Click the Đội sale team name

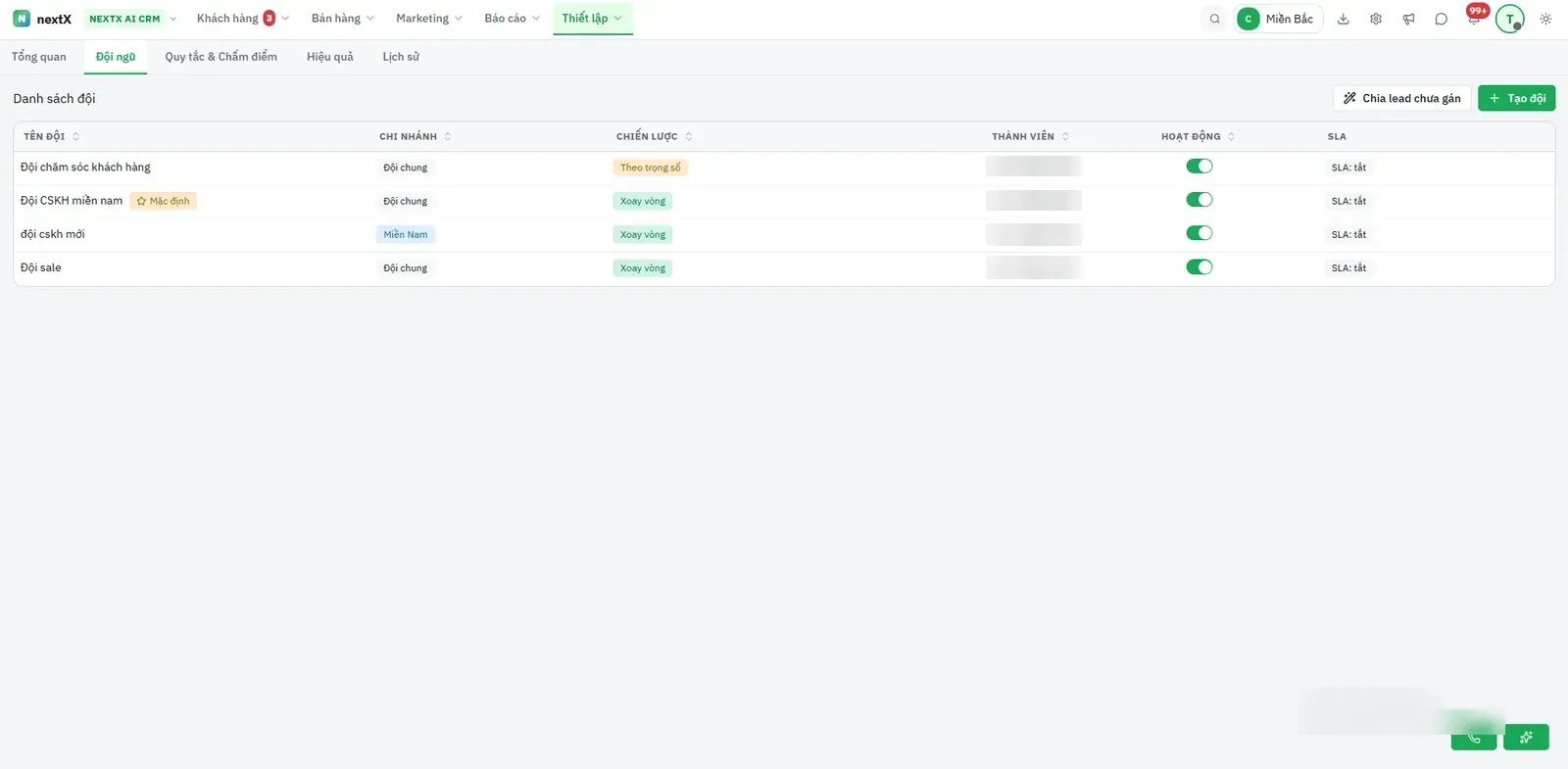click(x=41, y=267)
